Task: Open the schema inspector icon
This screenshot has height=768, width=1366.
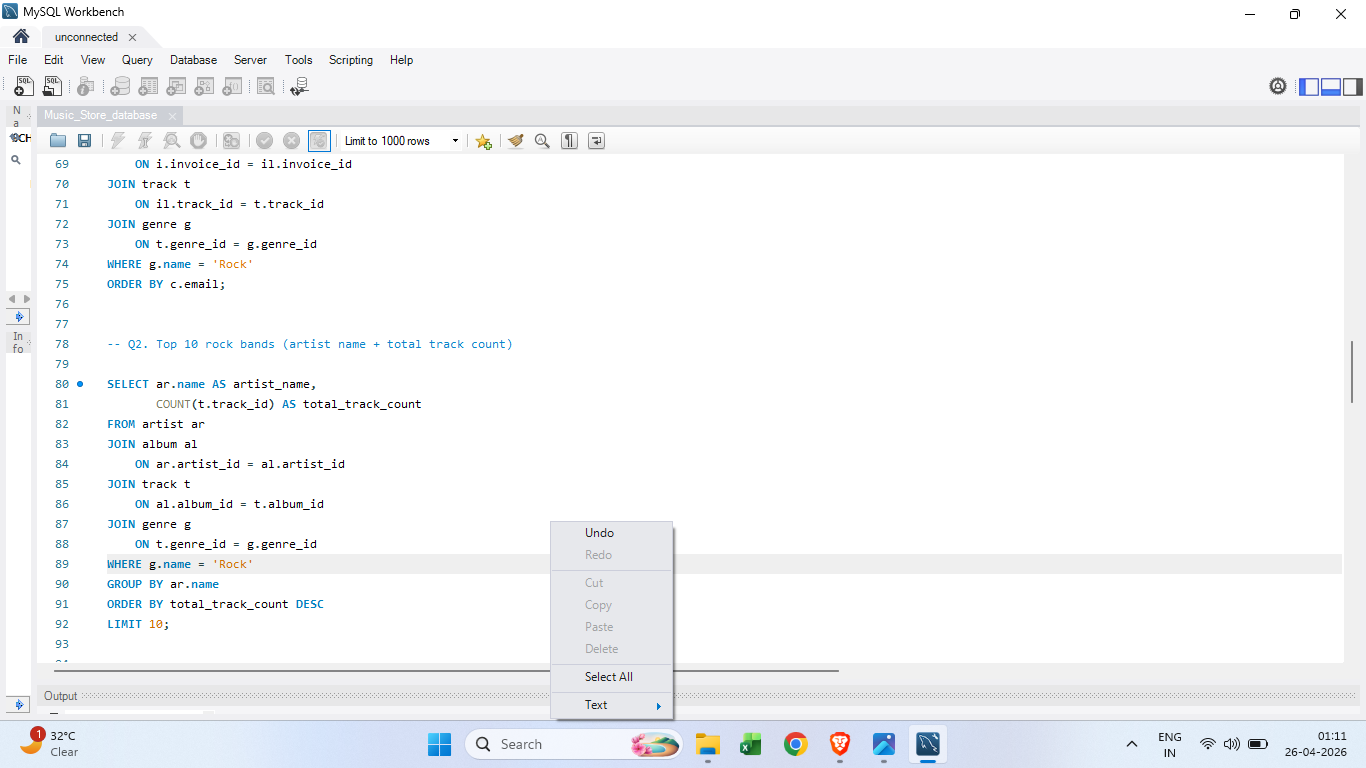Action: 86,87
